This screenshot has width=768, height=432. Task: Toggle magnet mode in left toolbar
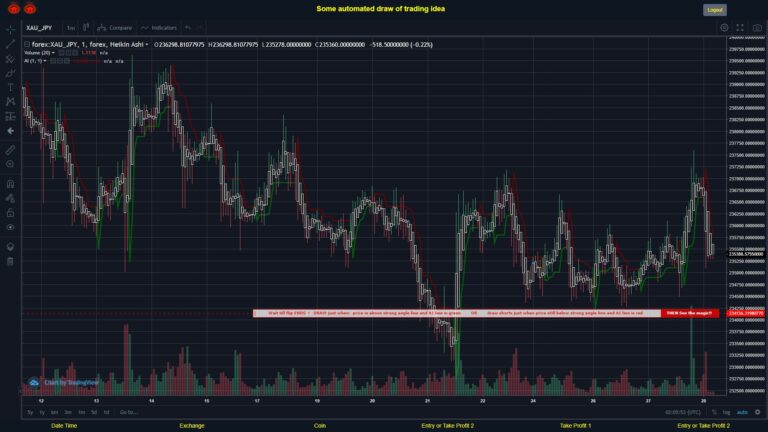point(10,184)
